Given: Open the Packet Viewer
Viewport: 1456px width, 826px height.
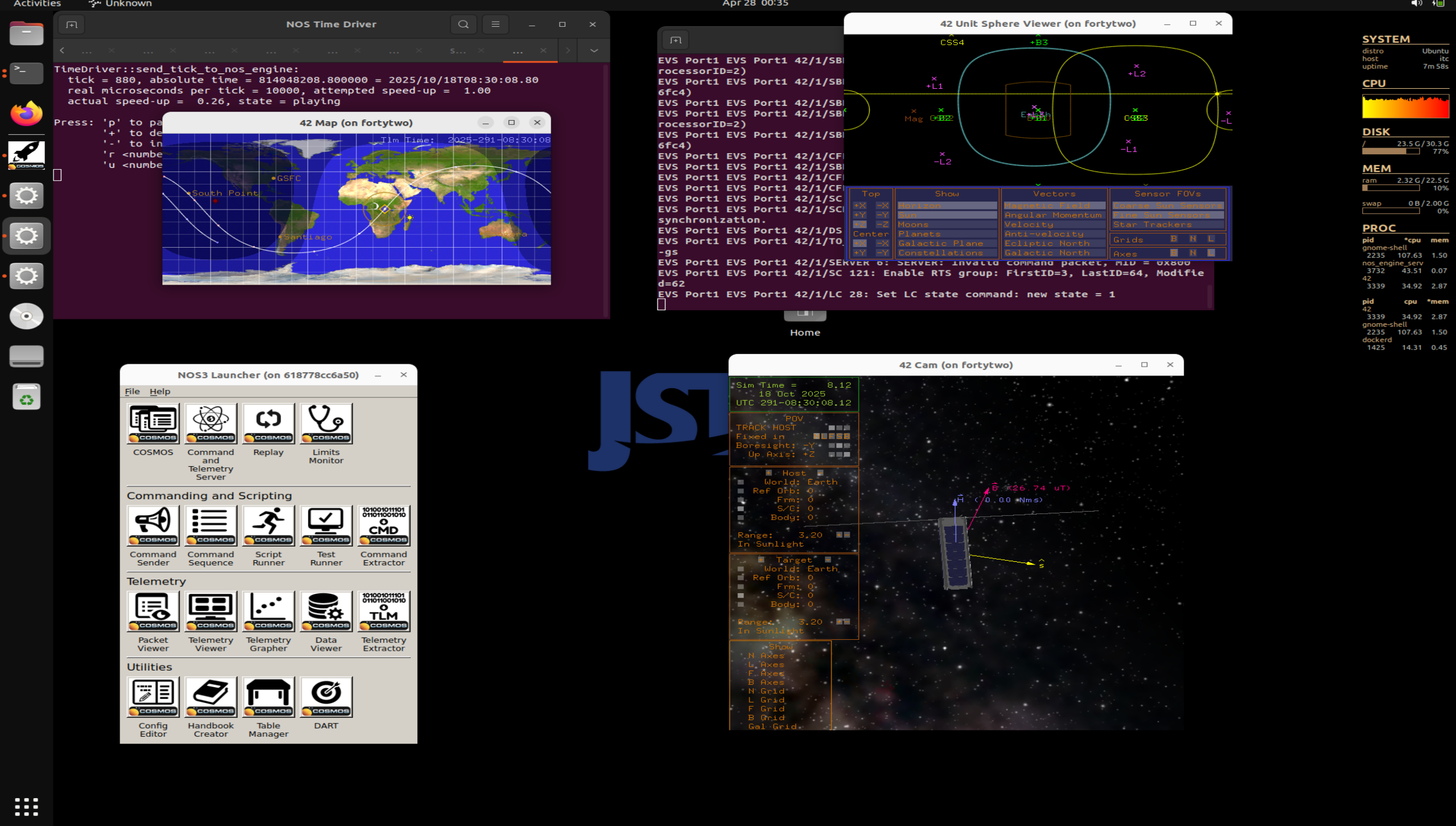Looking at the screenshot, I should pyautogui.click(x=153, y=611).
